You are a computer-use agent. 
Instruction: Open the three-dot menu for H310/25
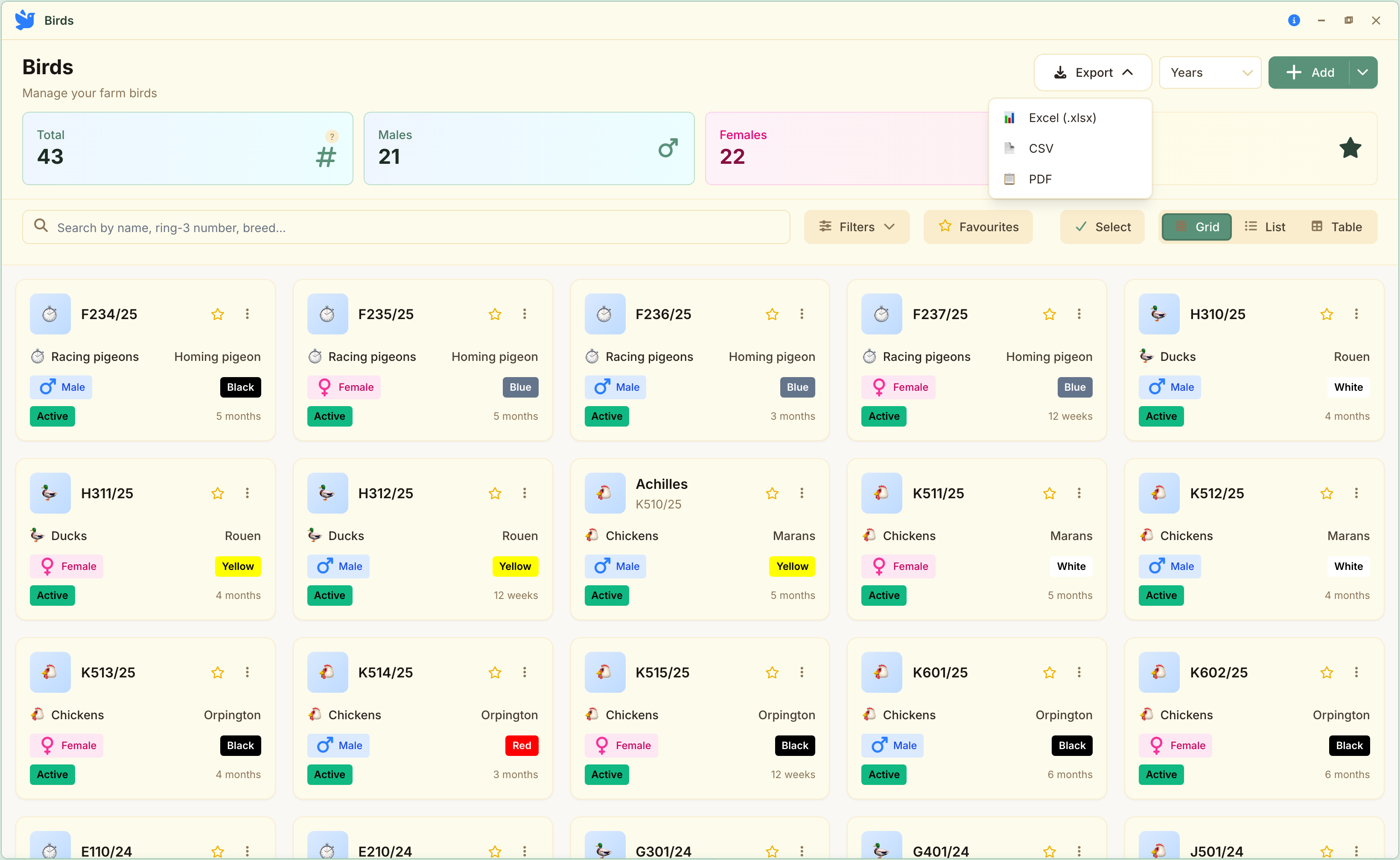coord(1356,314)
